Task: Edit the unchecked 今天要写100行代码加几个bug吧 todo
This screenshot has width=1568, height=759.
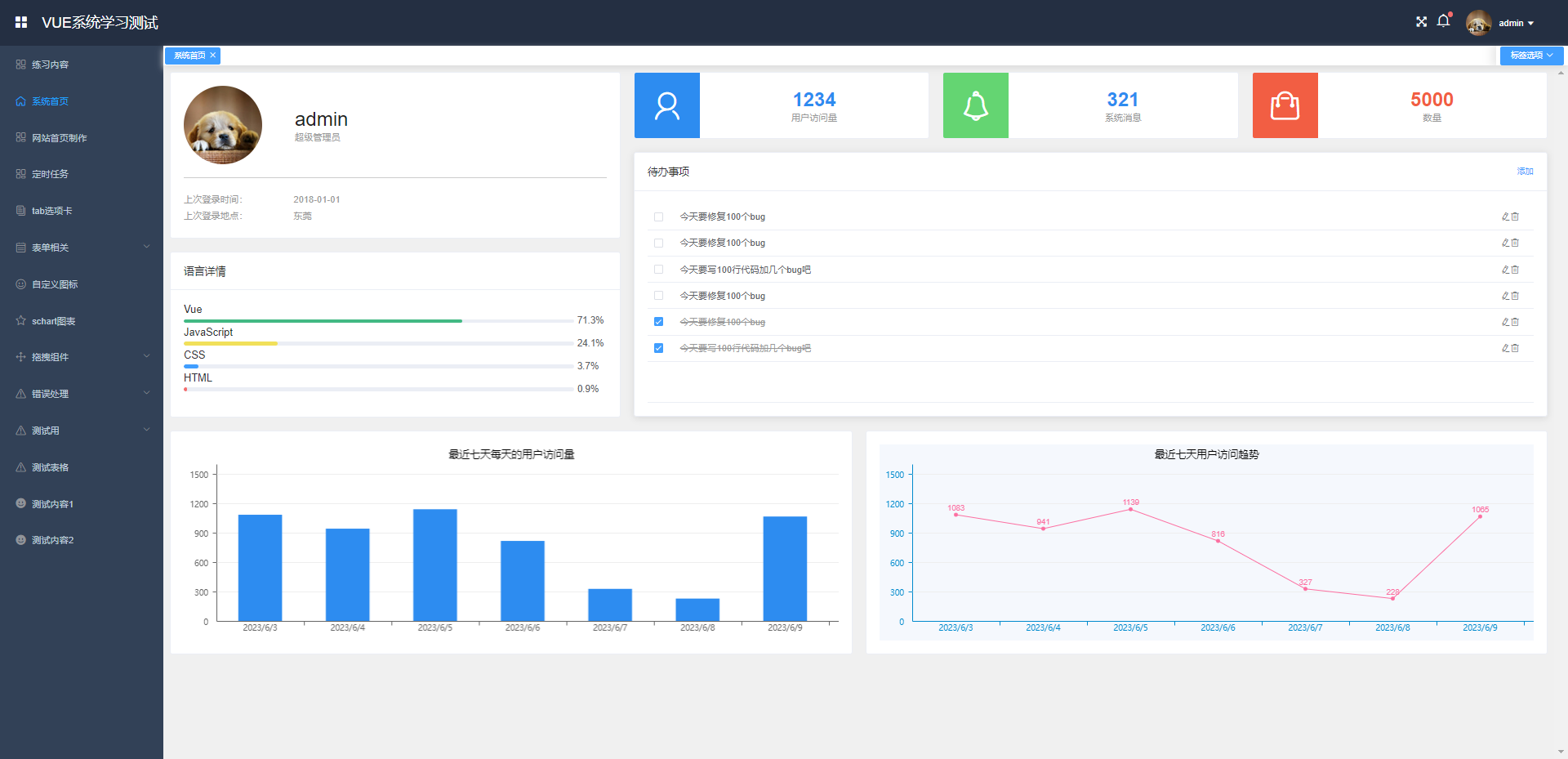Action: [x=1506, y=270]
